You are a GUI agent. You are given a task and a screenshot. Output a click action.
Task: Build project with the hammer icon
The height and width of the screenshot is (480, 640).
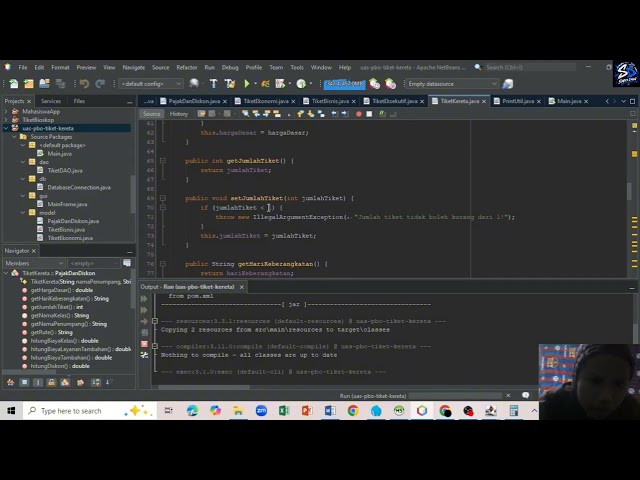(x=213, y=84)
